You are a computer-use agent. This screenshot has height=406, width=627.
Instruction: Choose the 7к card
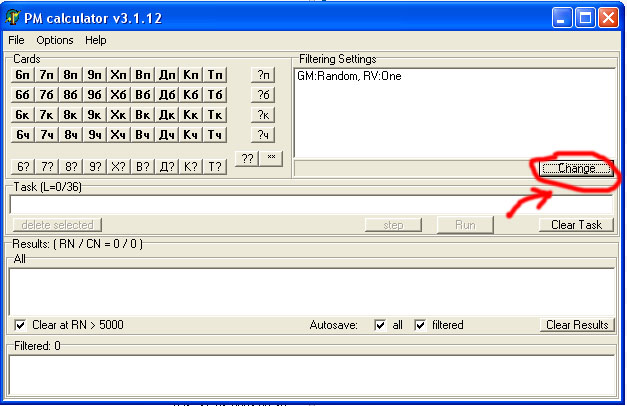[x=47, y=115]
